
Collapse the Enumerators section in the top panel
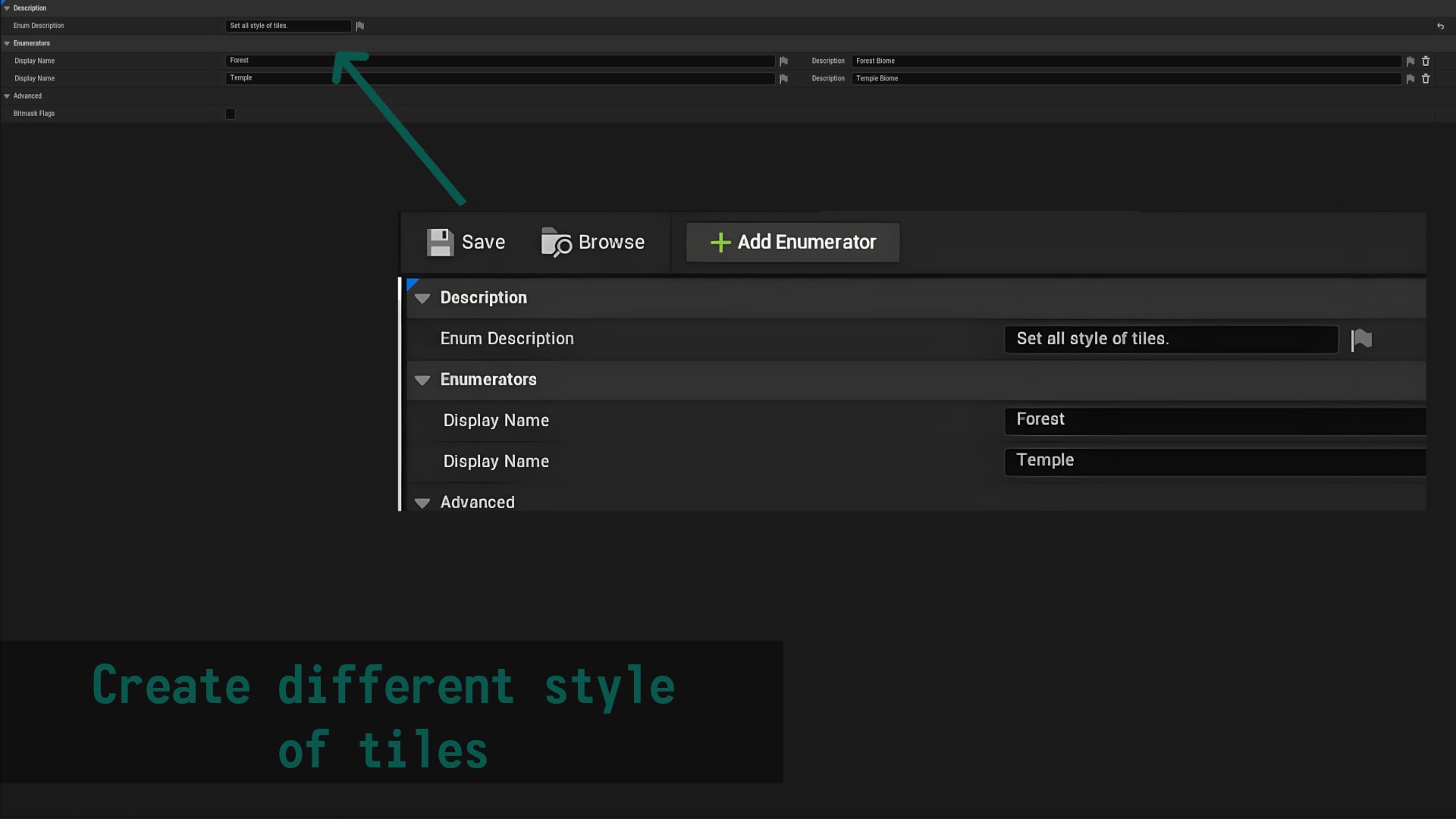[x=7, y=43]
